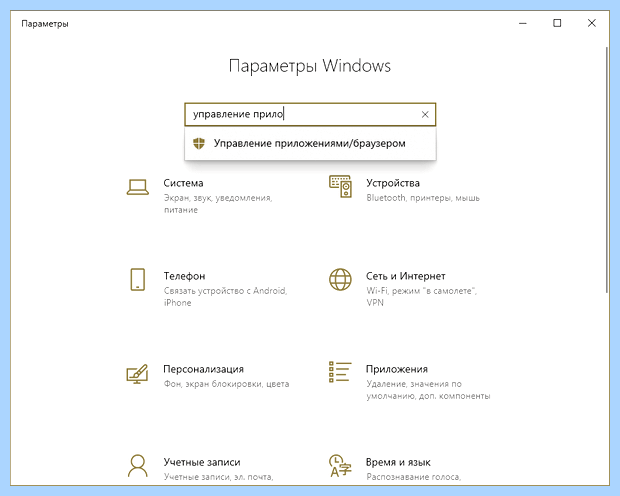The image size is (620, 496).
Task: Open the Сеть и Интернет category link
Action: click(406, 276)
